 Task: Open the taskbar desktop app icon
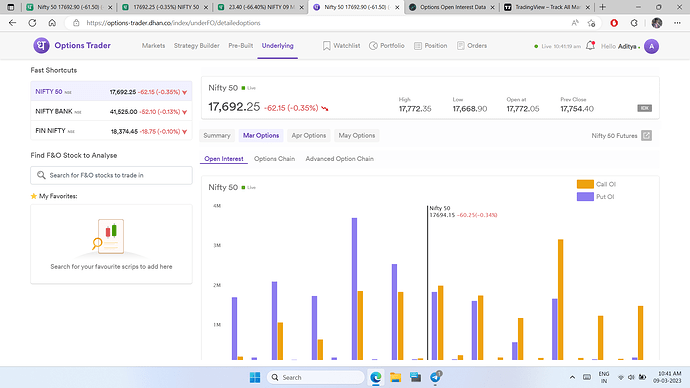[x=415, y=377]
